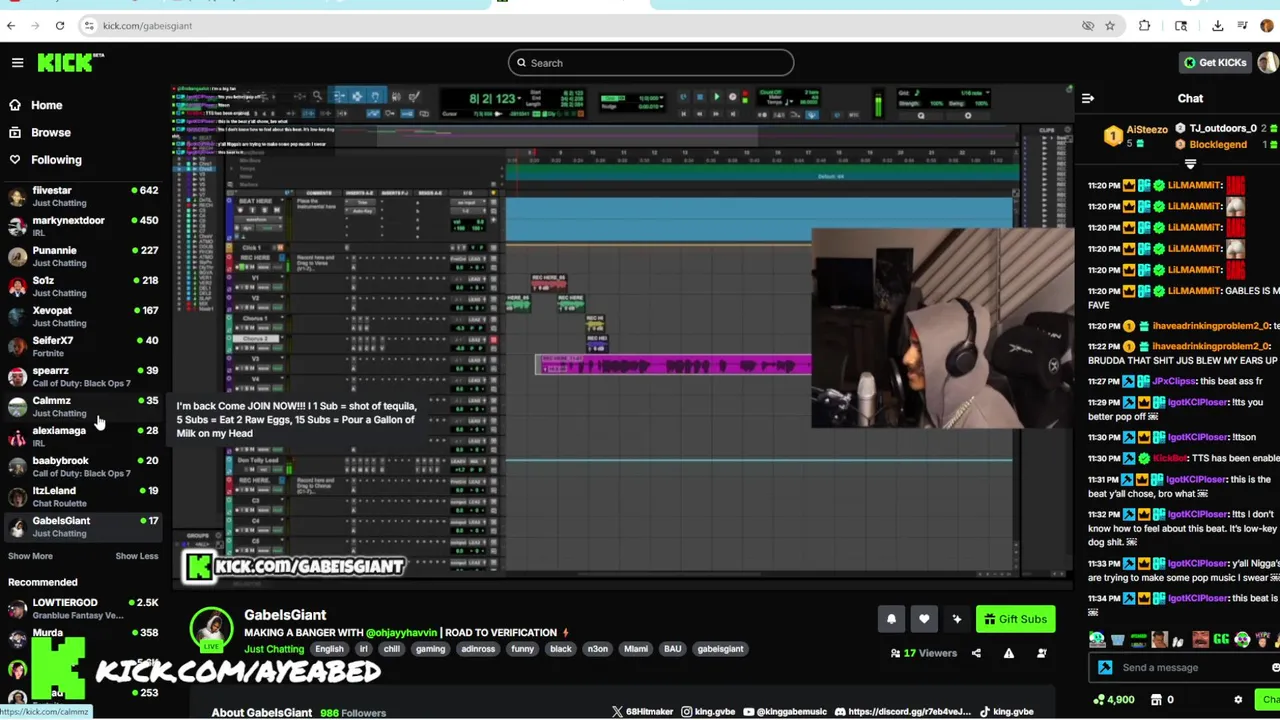Open chat settings gear icon

click(x=1238, y=700)
